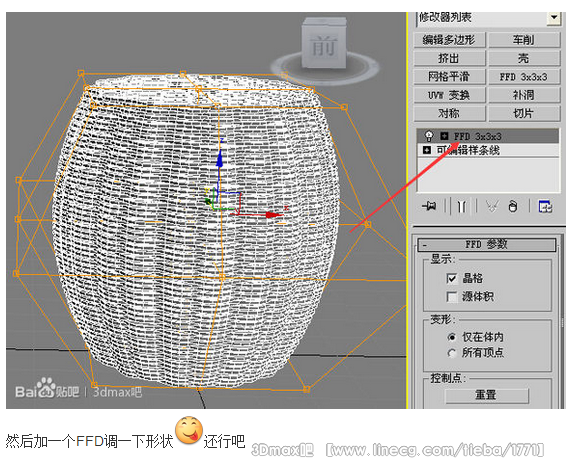Apply the 网格平滑 meshsmooth modifier
The width and height of the screenshot is (573, 467).
pos(449,77)
